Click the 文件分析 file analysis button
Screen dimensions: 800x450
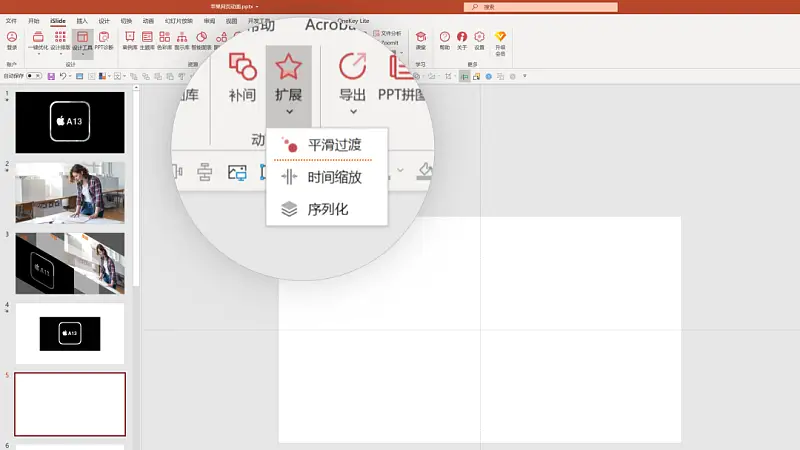(387, 33)
